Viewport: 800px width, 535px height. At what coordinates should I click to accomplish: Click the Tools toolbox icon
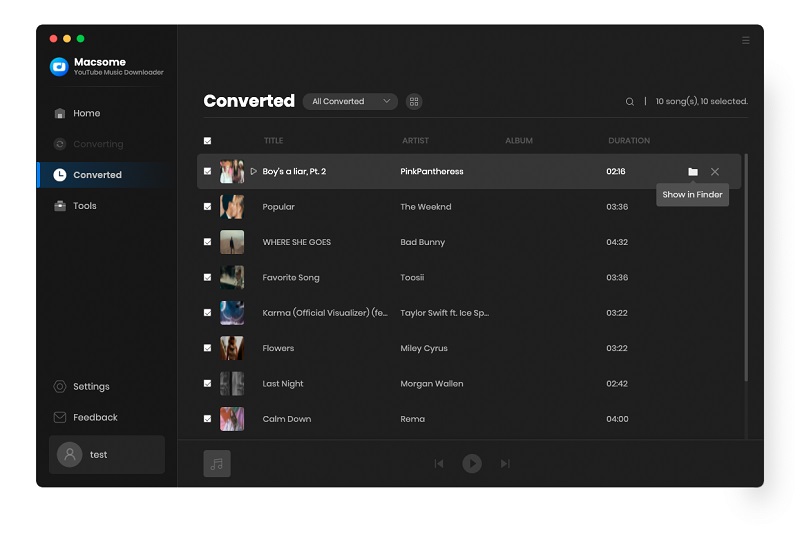[60, 206]
